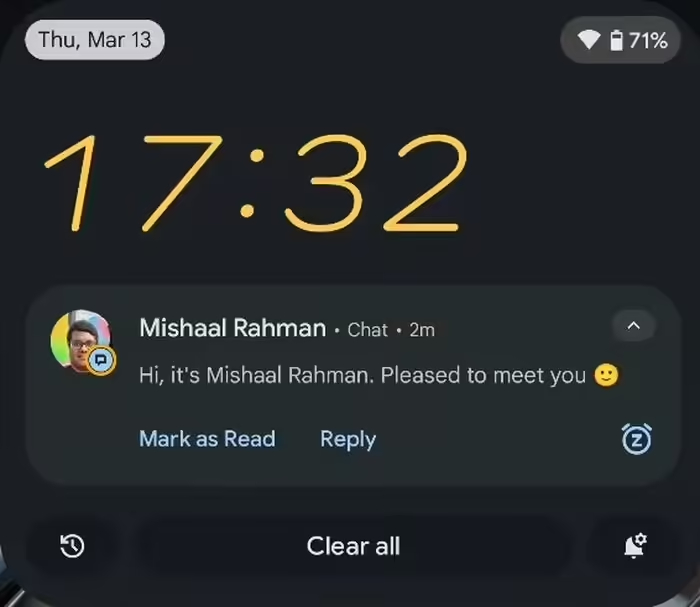Viewport: 700px width, 607px height.
Task: Collapse the Mishaal Rahman notification
Action: pyautogui.click(x=634, y=325)
